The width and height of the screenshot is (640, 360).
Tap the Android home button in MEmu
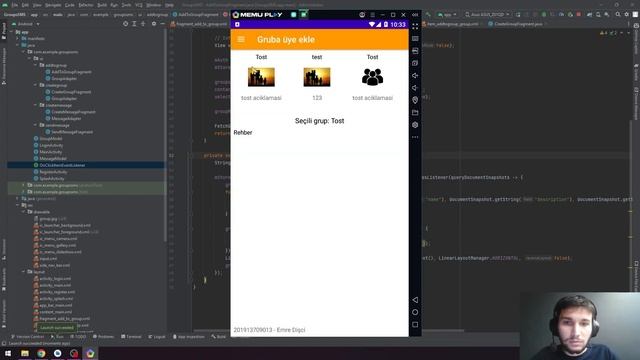pyautogui.click(x=415, y=312)
